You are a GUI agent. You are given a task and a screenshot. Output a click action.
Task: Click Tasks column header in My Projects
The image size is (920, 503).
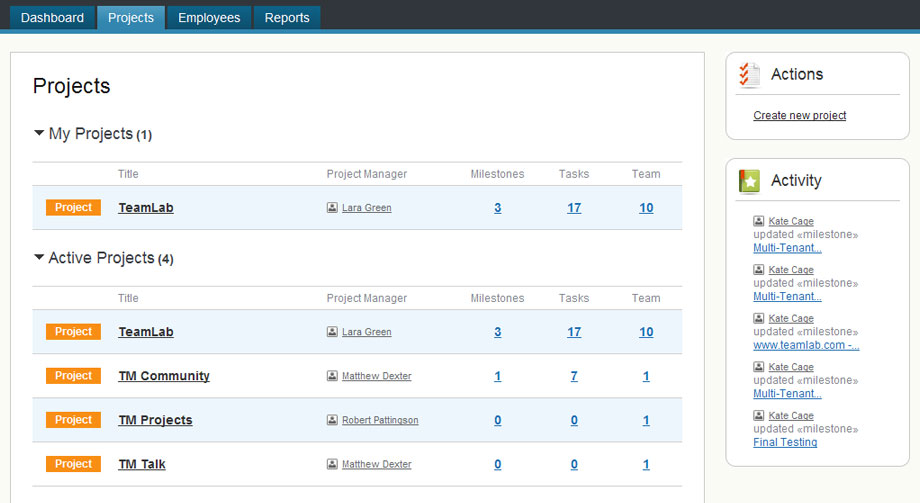[574, 174]
